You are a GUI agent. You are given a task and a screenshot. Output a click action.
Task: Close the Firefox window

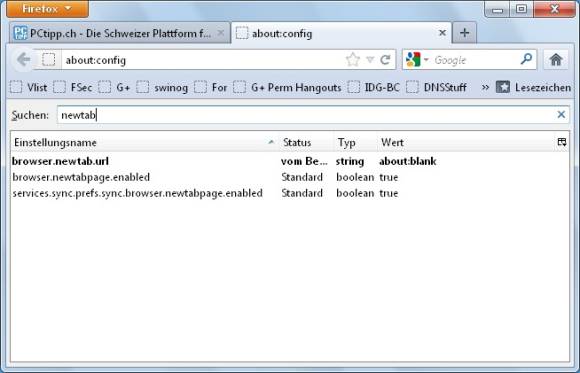pyautogui.click(x=554, y=9)
